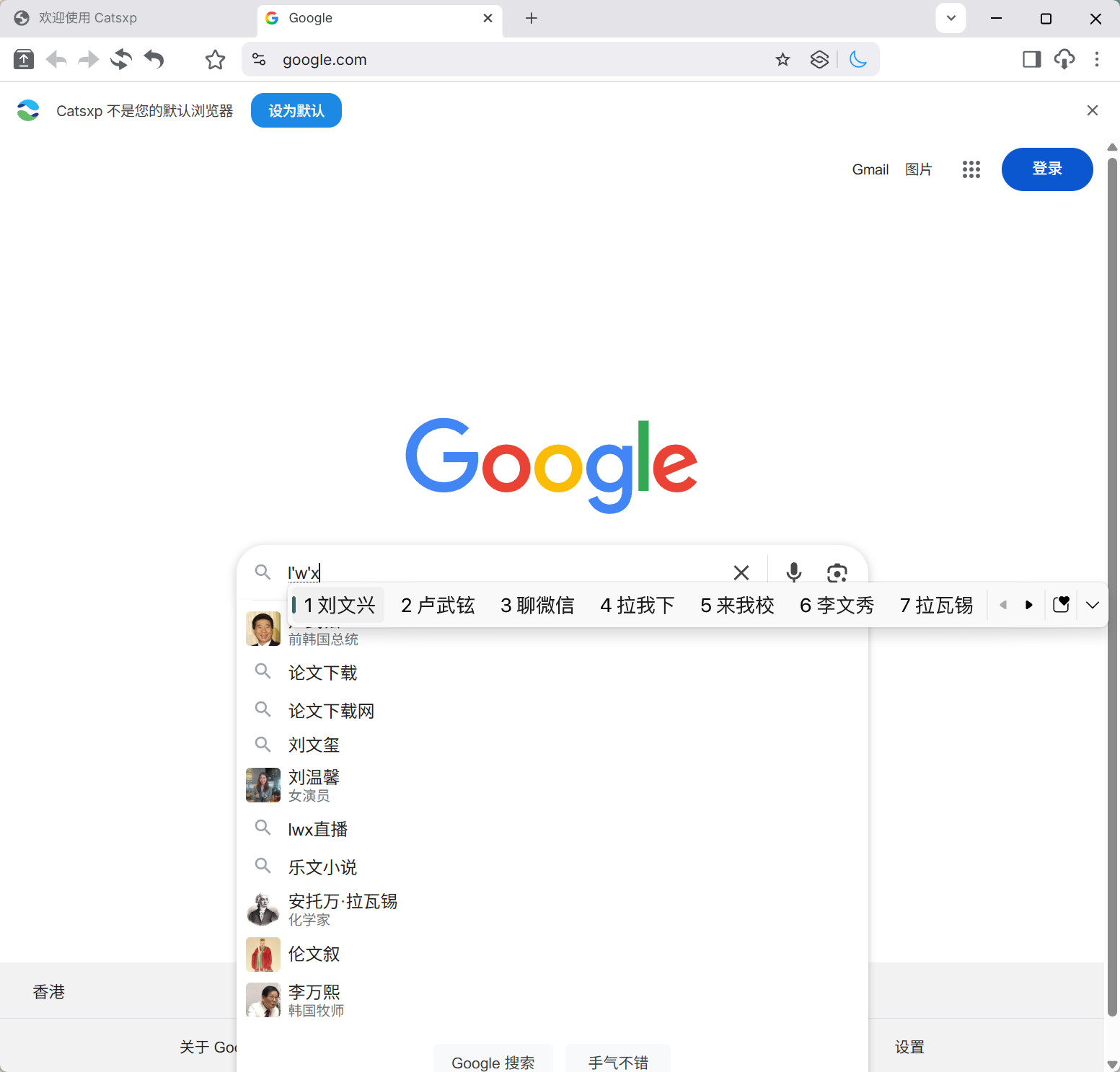Image resolution: width=1120 pixels, height=1072 pixels.
Task: Click the undo close tab arrow icon
Action: (154, 59)
